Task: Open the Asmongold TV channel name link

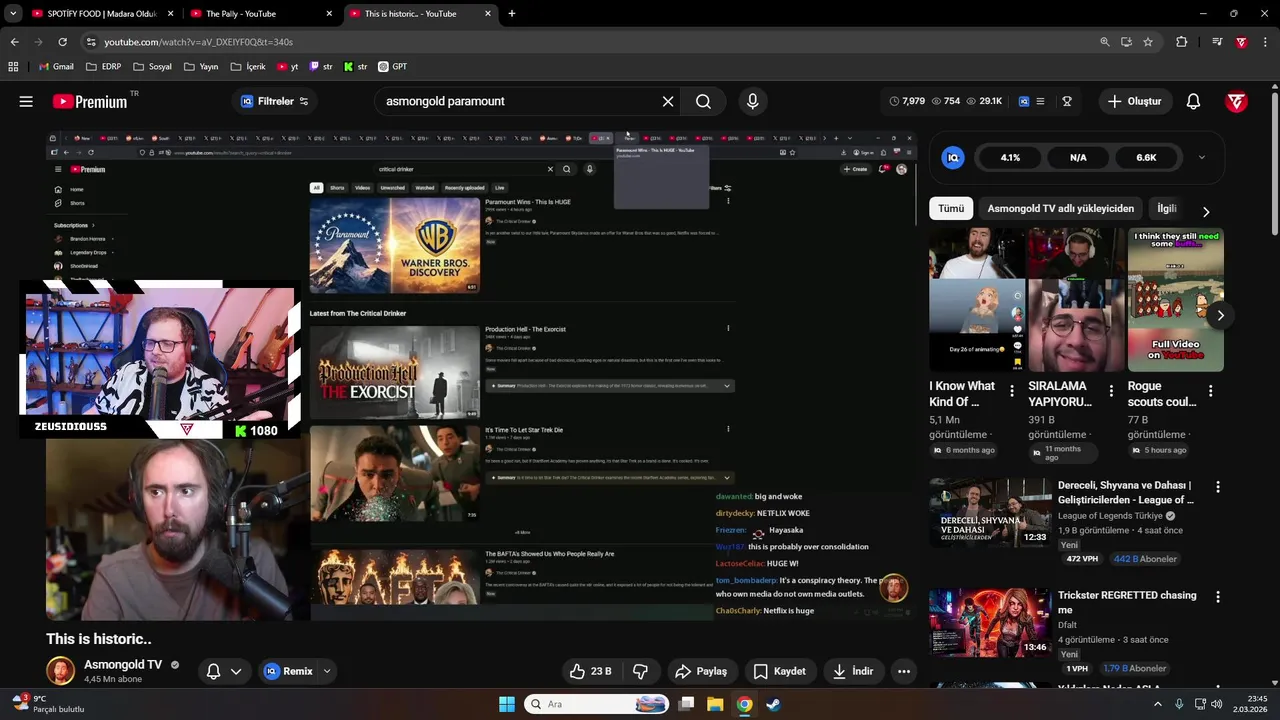Action: point(123,664)
